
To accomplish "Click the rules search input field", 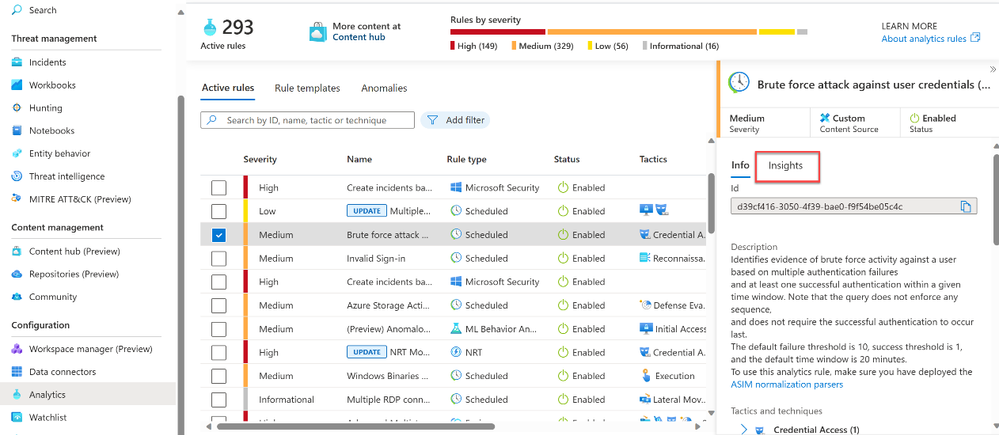I will coord(307,120).
